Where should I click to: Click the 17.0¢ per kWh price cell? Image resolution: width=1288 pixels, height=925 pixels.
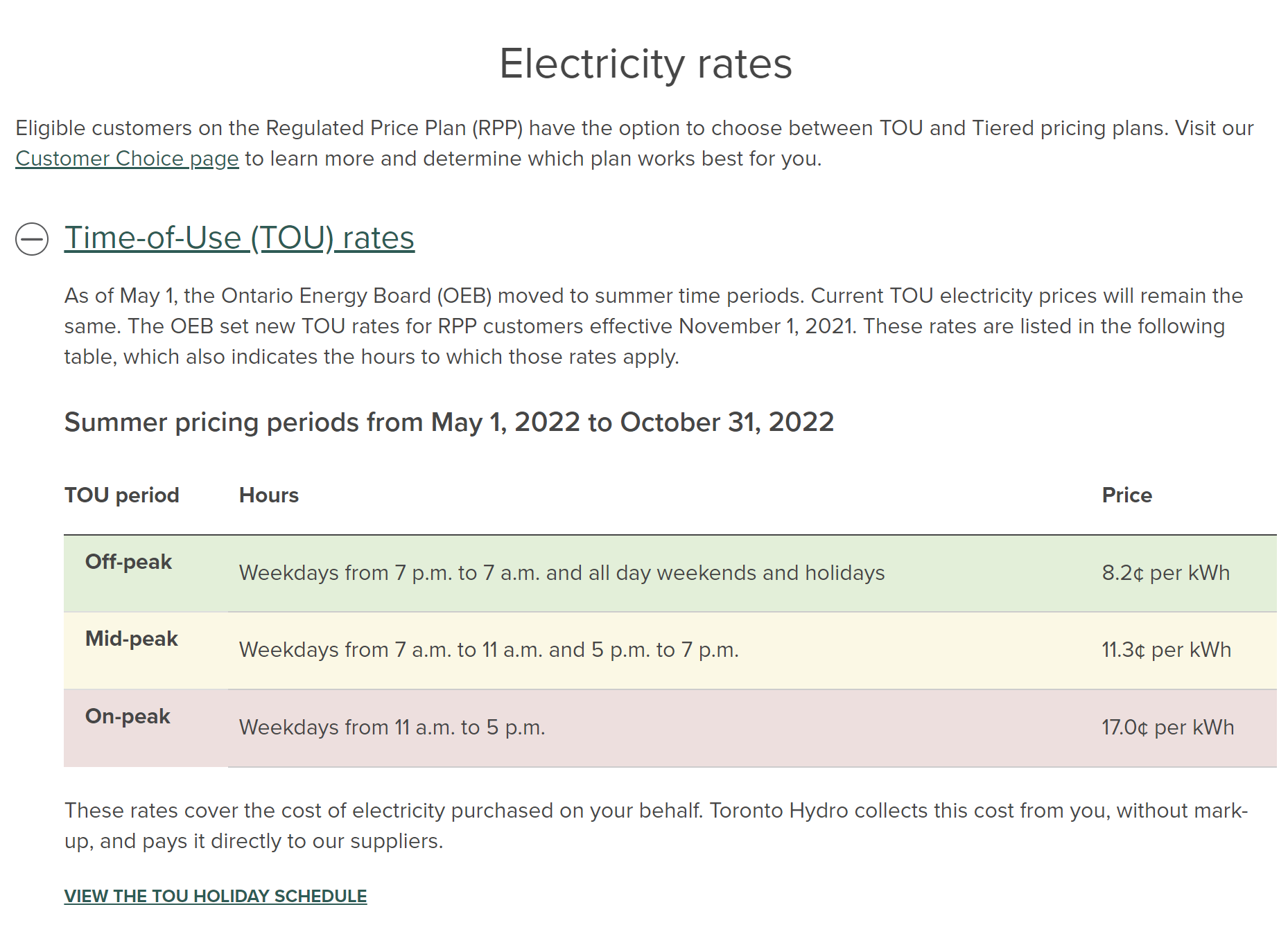pos(1168,728)
